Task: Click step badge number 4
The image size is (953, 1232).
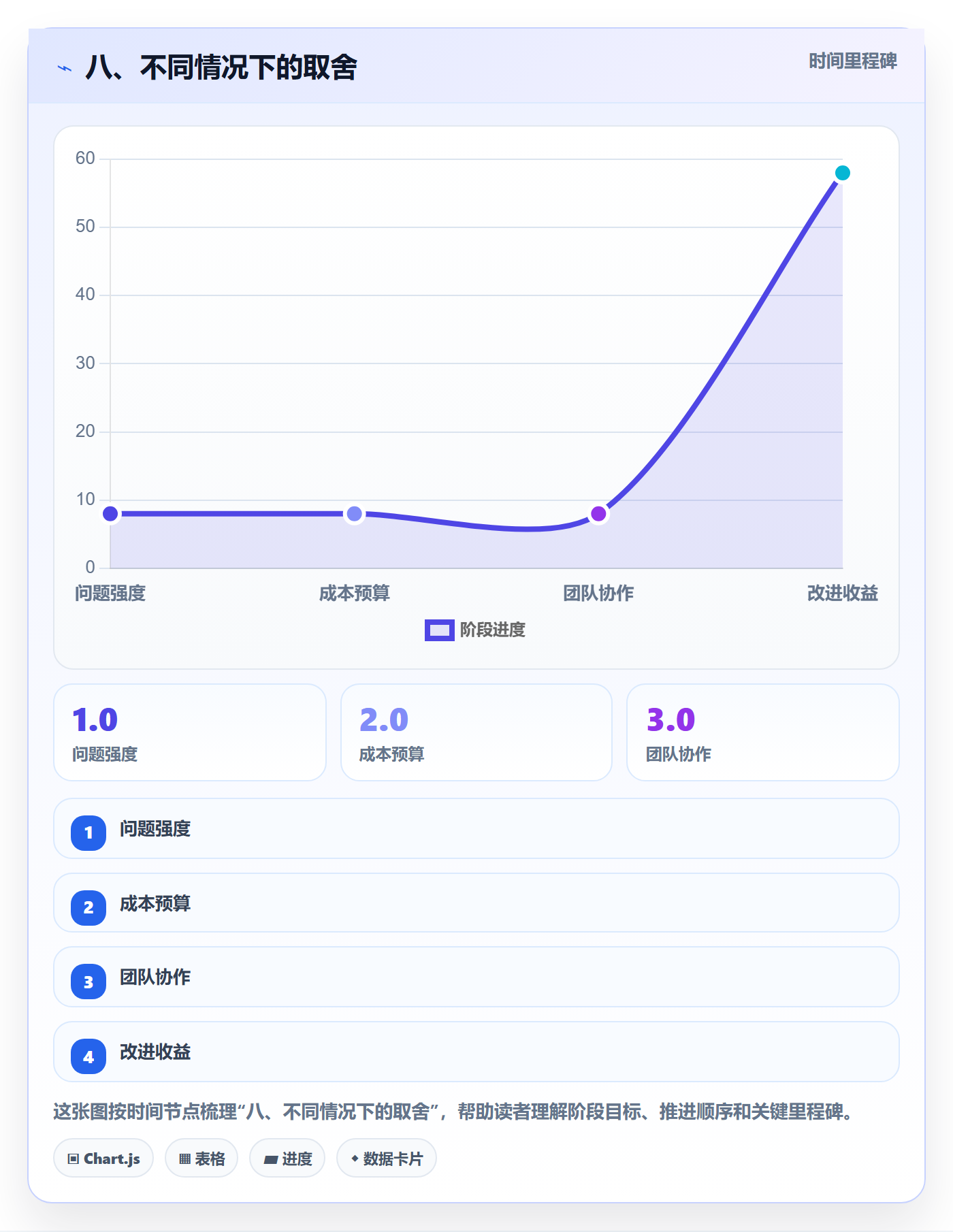Action: [88, 1057]
